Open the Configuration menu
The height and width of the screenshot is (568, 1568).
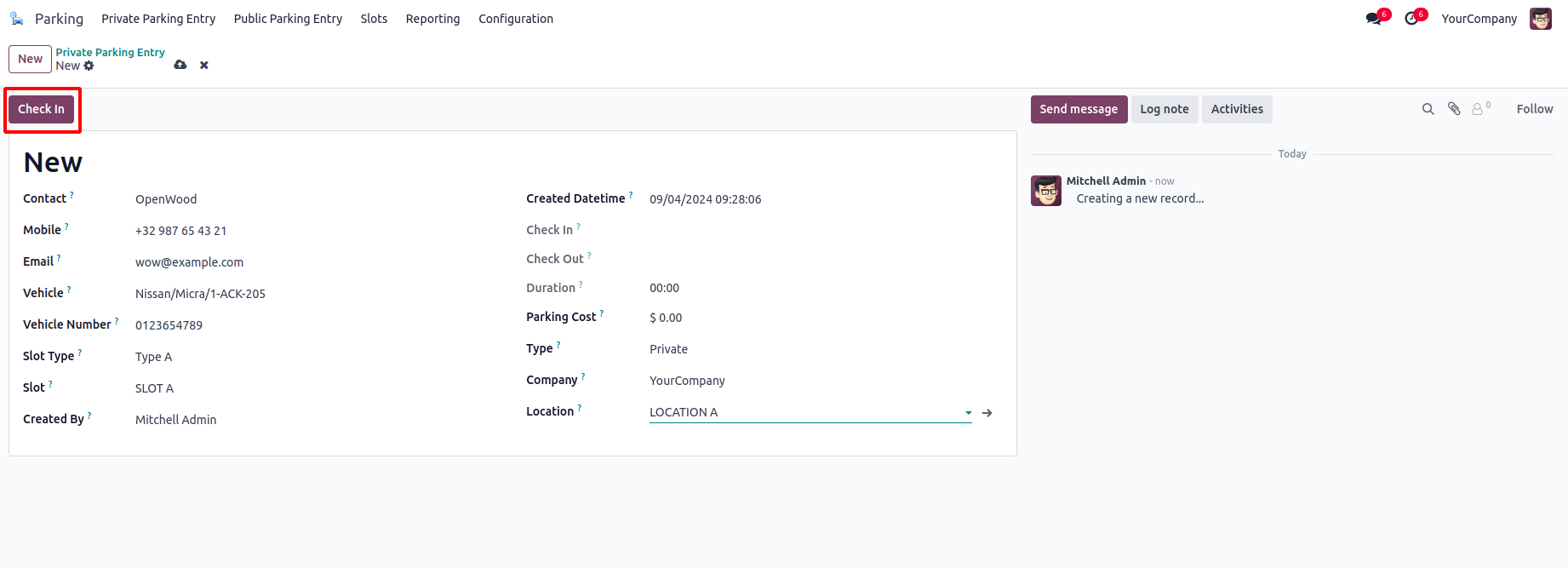point(516,19)
